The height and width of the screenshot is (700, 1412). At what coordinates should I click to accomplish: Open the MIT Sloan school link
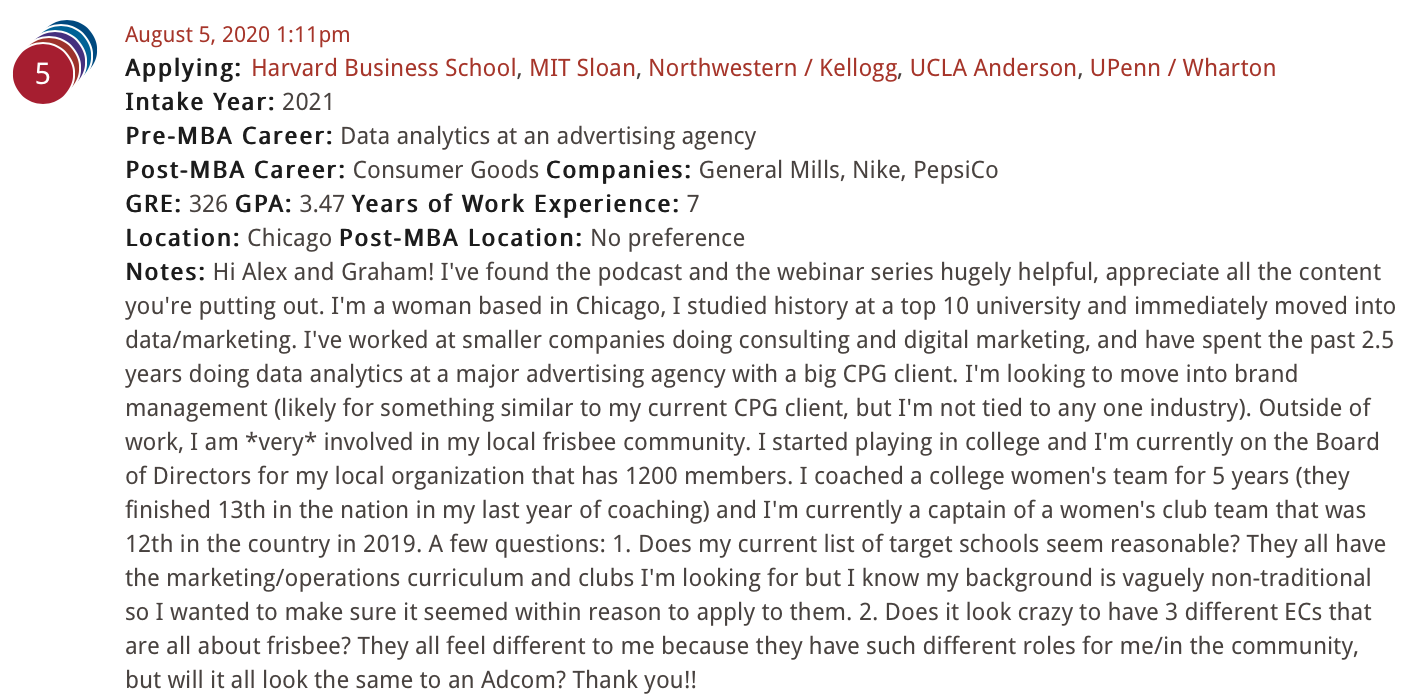coord(582,68)
